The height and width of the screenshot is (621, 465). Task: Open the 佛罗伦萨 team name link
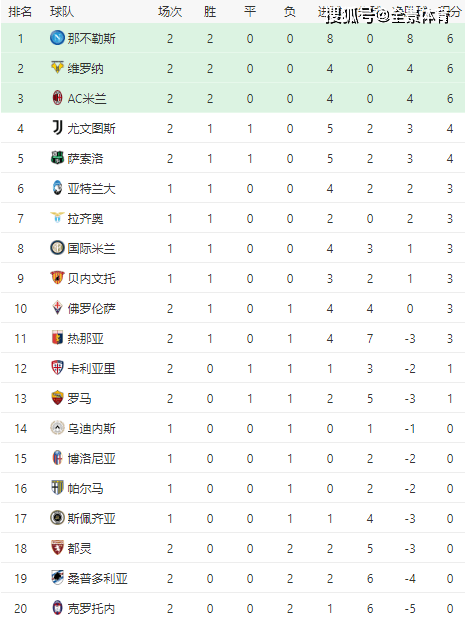click(91, 309)
